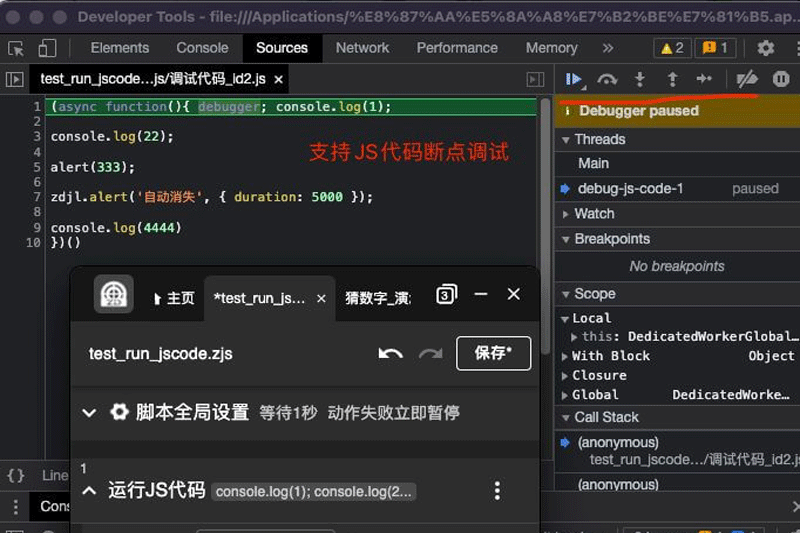Click the Step out of function icon
The height and width of the screenshot is (533, 800).
coord(672,79)
